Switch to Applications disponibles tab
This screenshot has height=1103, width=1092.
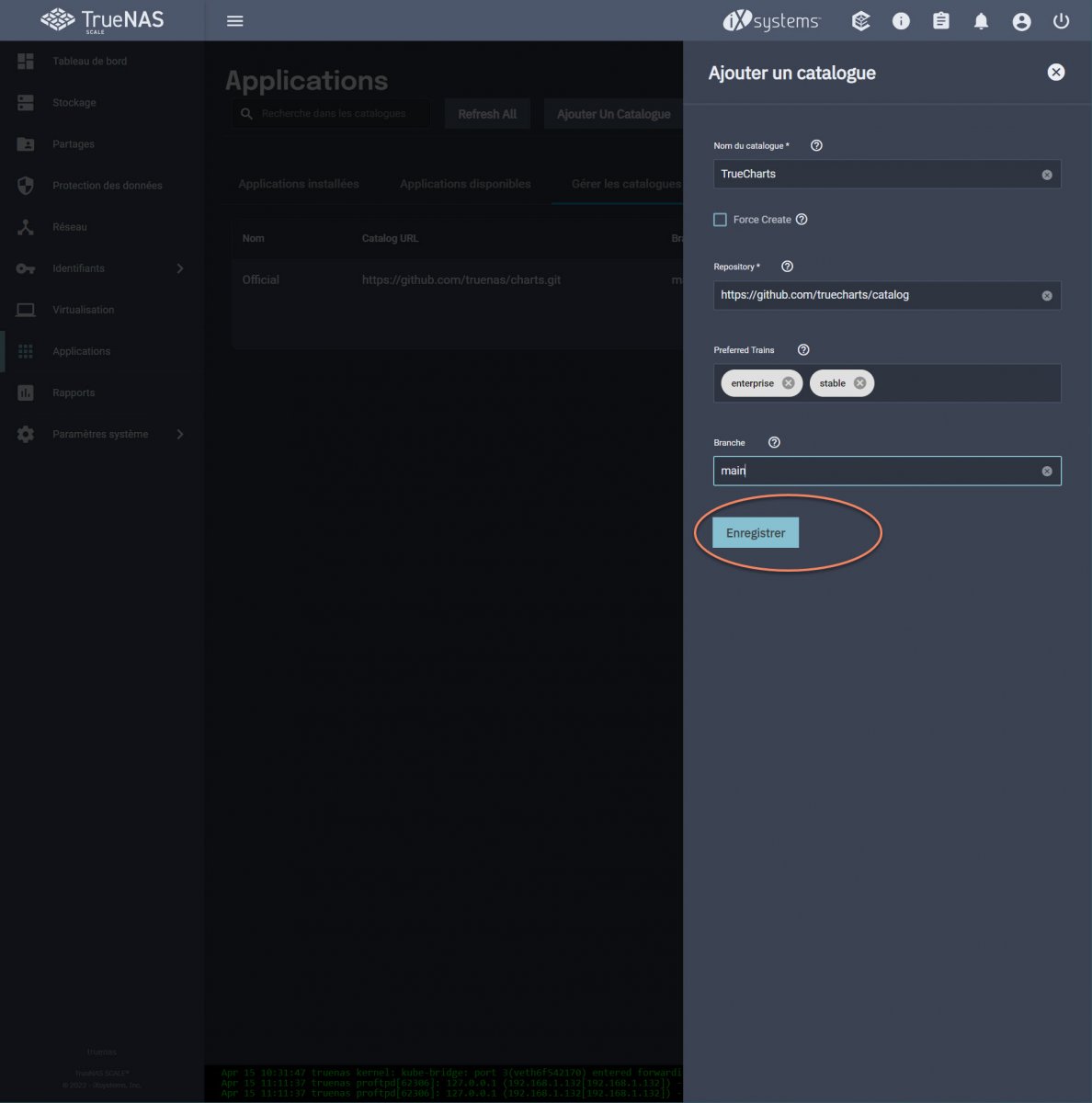coord(465,184)
